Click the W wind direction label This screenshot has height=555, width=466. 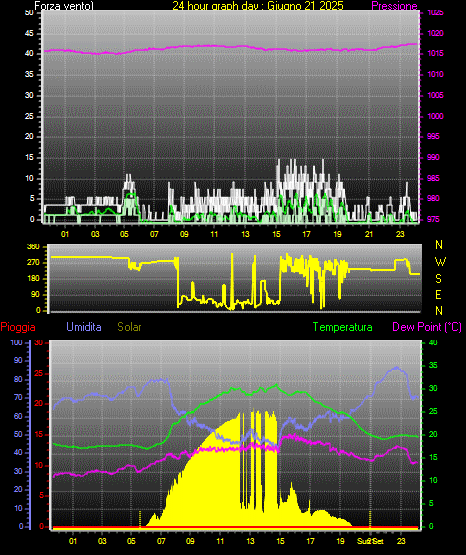(x=440, y=262)
